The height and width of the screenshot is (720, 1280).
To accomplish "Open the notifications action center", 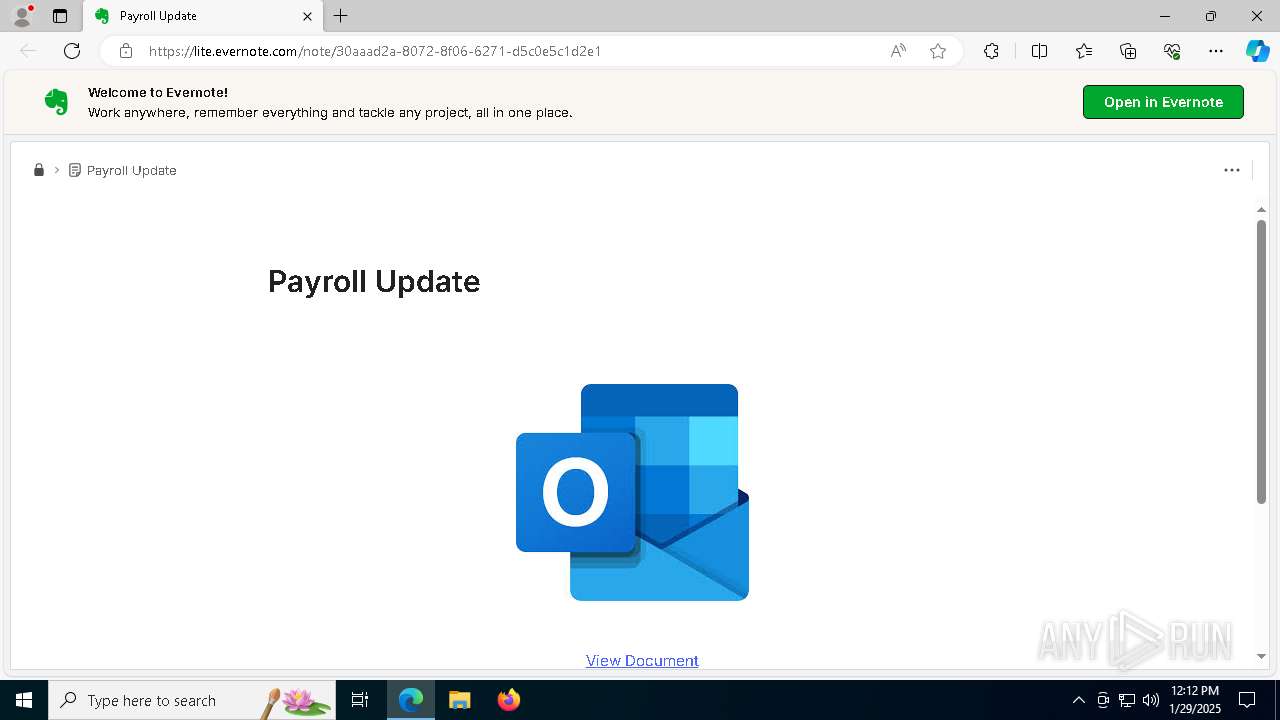I will [x=1247, y=700].
